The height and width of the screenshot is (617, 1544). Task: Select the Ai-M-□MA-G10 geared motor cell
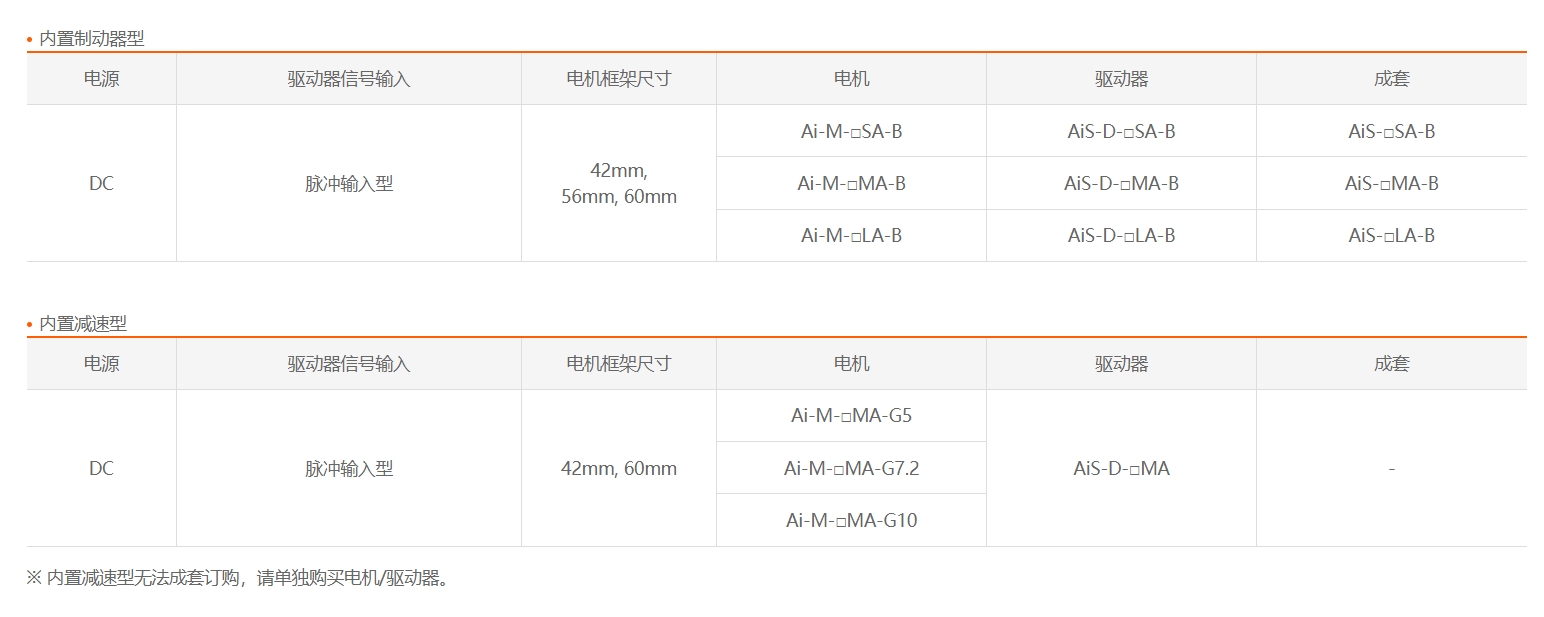[x=851, y=520]
